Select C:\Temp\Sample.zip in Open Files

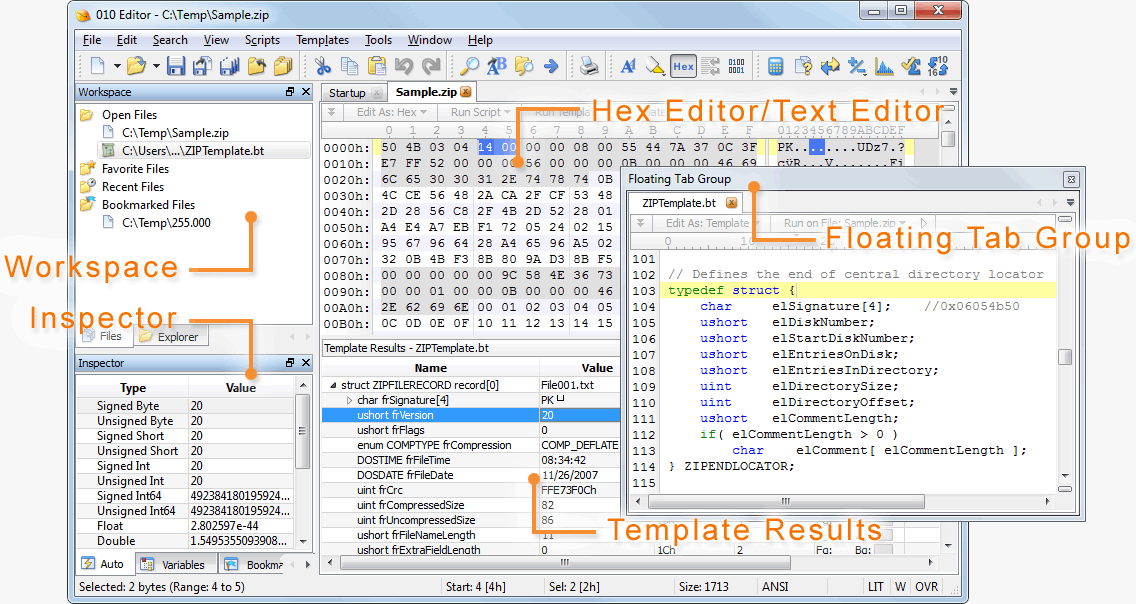[175, 133]
